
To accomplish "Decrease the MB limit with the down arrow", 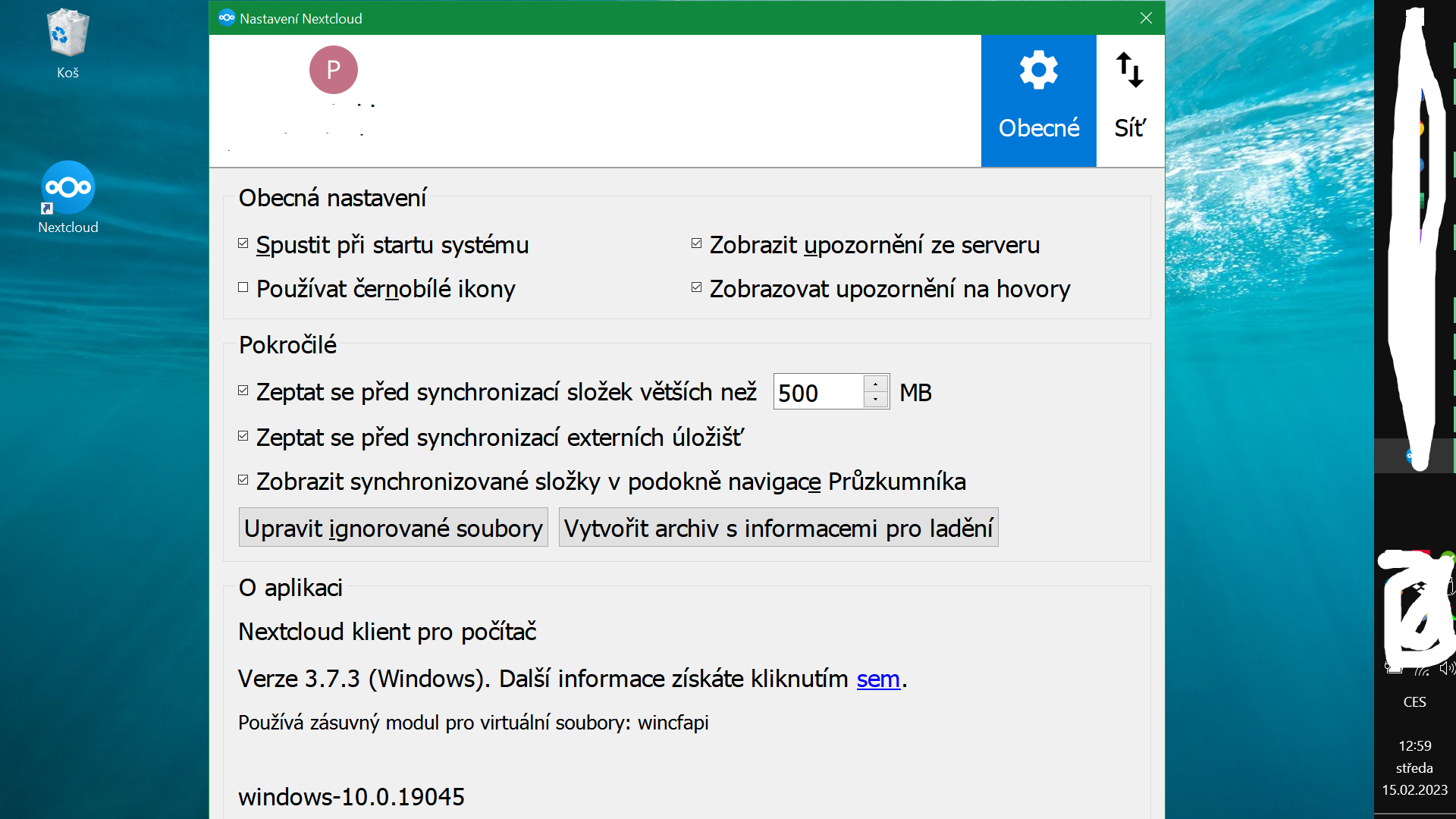I will pos(876,400).
